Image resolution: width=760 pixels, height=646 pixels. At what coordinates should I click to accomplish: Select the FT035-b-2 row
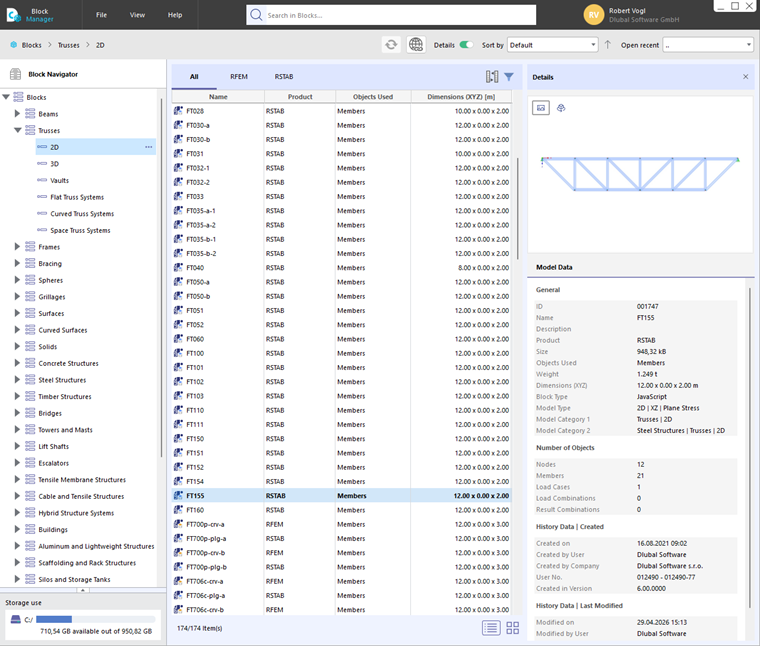tap(341, 253)
